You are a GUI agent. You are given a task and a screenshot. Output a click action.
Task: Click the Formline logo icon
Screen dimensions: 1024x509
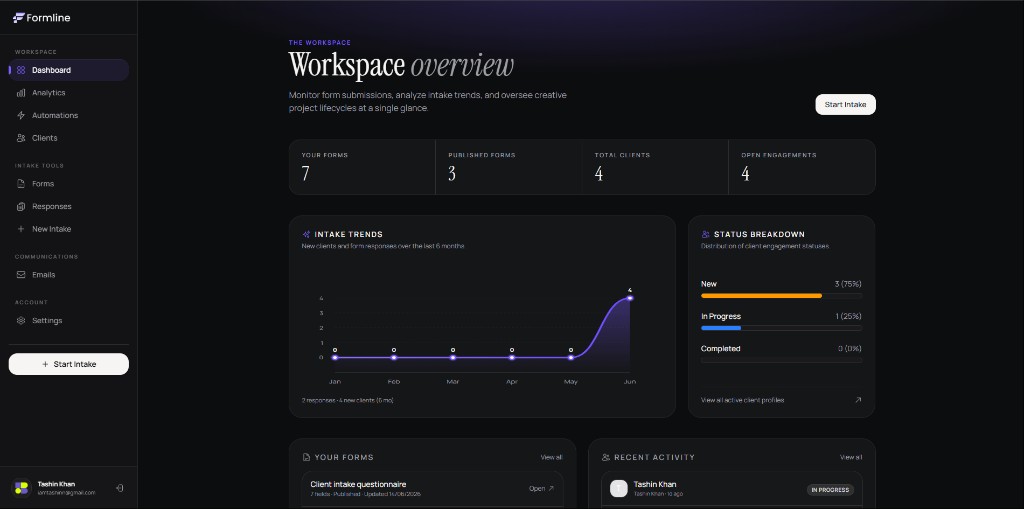click(18, 18)
